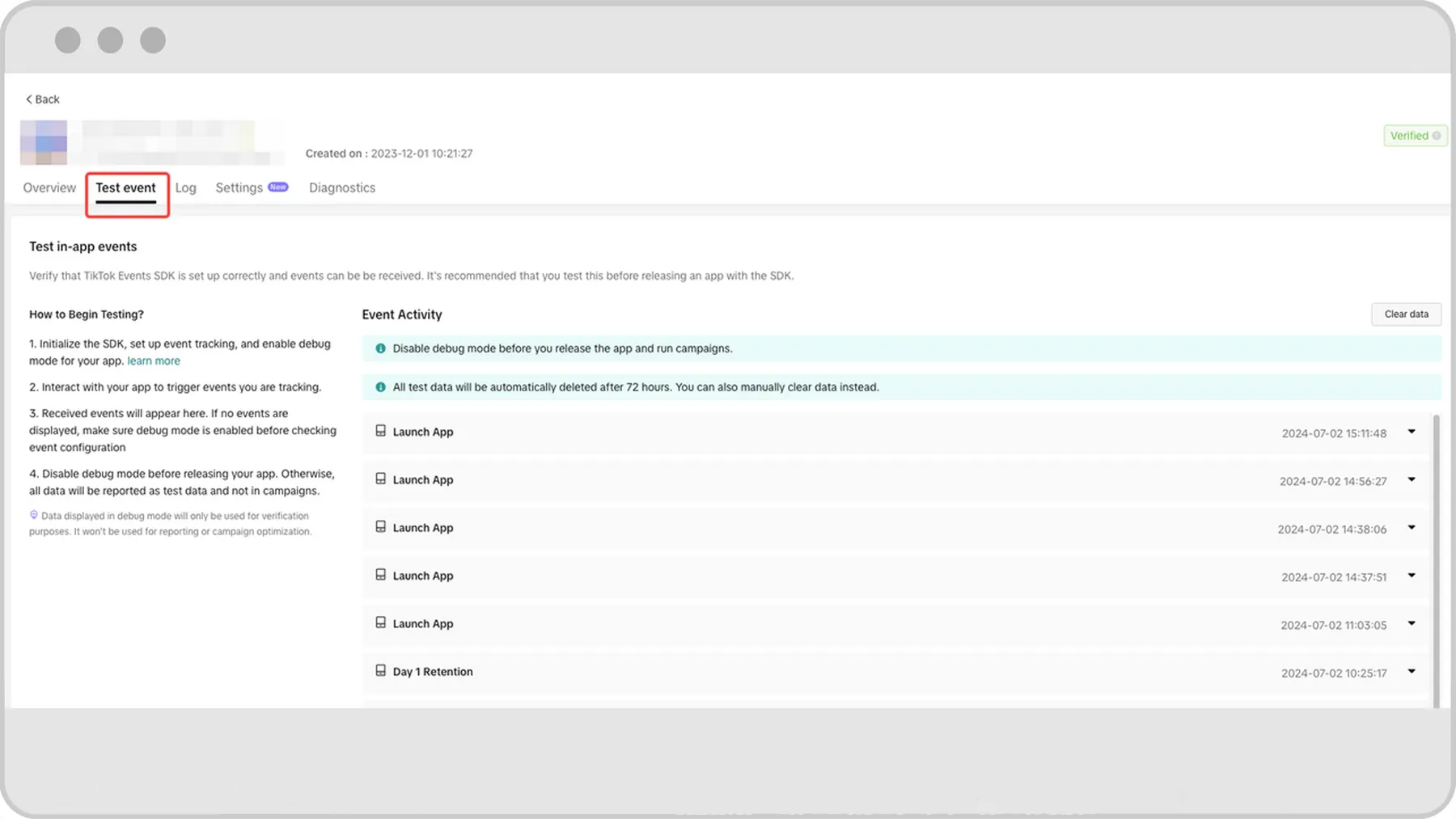Click the shield icon beside debug data note

point(34,515)
